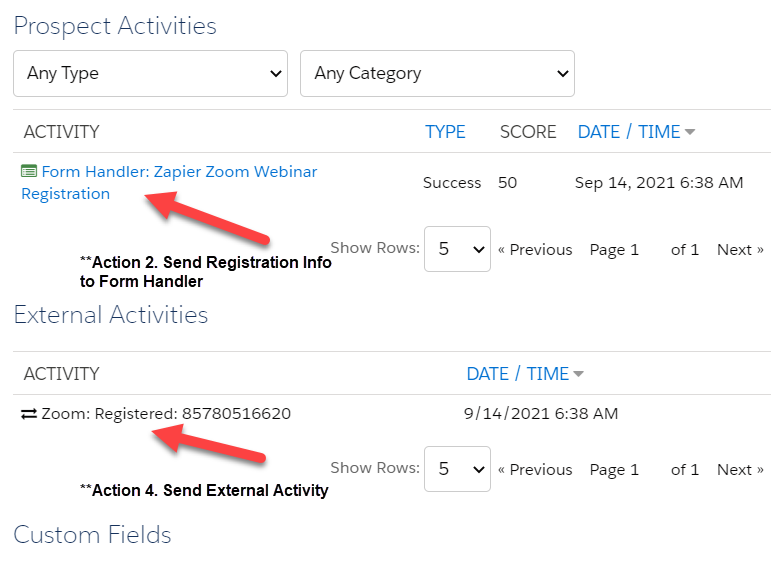Click DATE / TIME header text in Prospect Activities

[x=629, y=132]
